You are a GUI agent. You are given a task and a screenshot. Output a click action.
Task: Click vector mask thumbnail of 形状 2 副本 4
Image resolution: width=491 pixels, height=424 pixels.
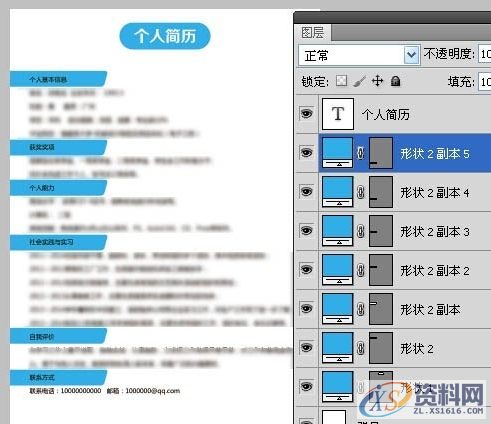click(x=381, y=192)
